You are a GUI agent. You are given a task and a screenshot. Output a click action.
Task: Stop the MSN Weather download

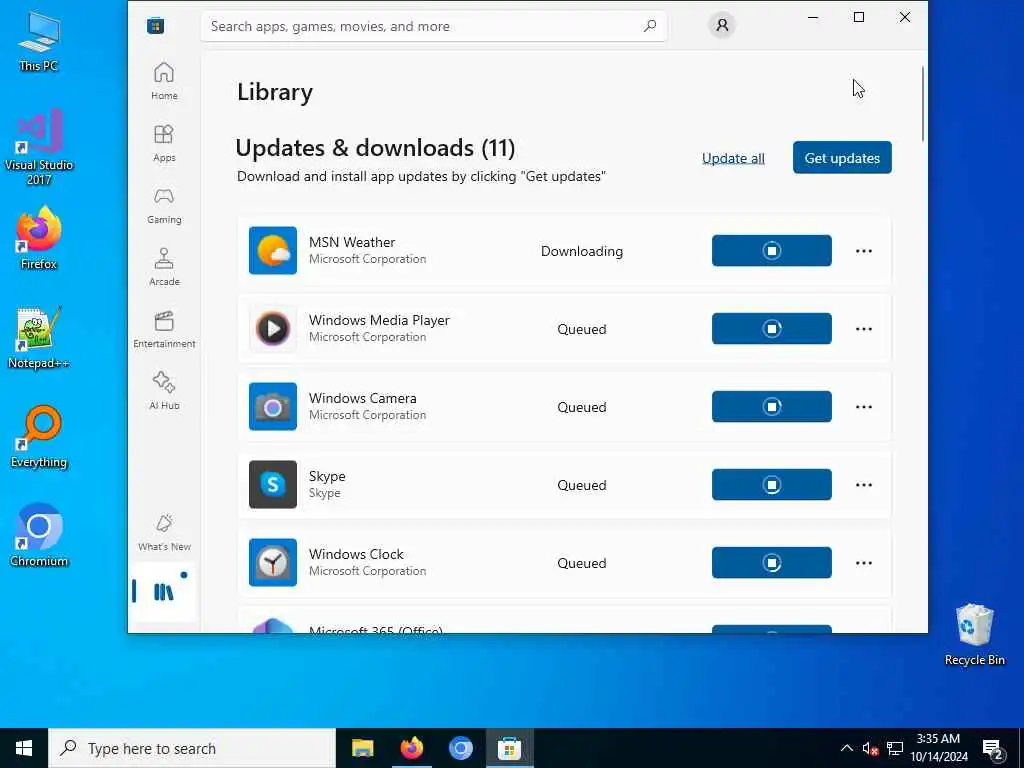(771, 251)
